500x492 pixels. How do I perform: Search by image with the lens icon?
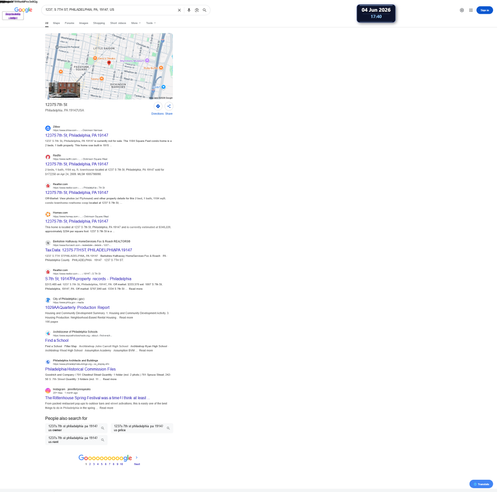(x=198, y=10)
